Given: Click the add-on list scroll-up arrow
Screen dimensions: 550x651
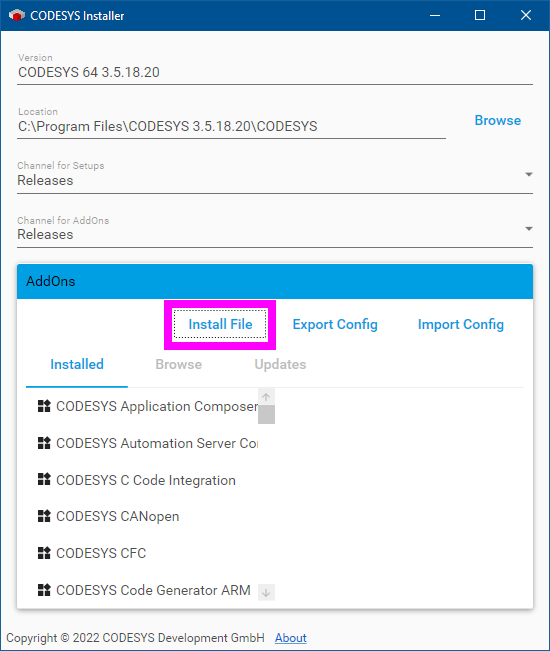Looking at the screenshot, I should 266,397.
